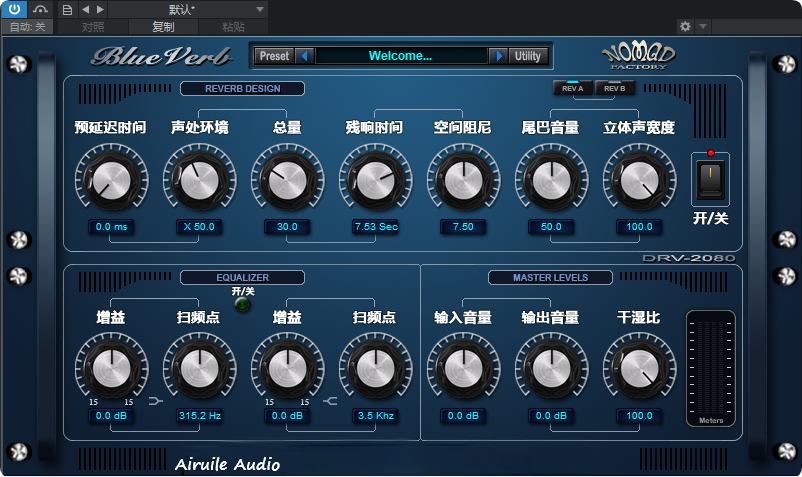
Task: Select next BlueVerb preset right arrow
Action: [x=498, y=56]
